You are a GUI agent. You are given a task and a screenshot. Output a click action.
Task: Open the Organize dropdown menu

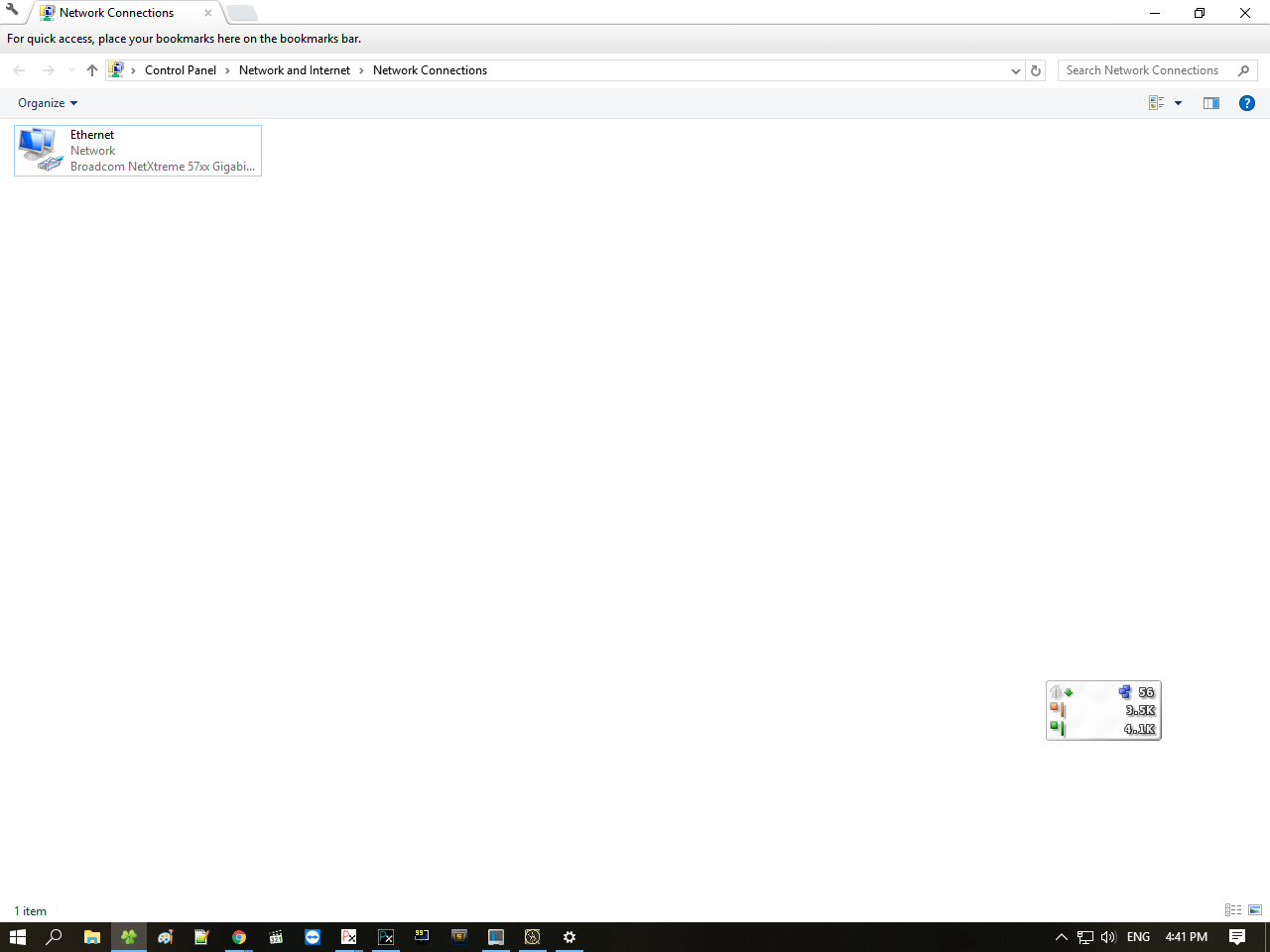(47, 103)
